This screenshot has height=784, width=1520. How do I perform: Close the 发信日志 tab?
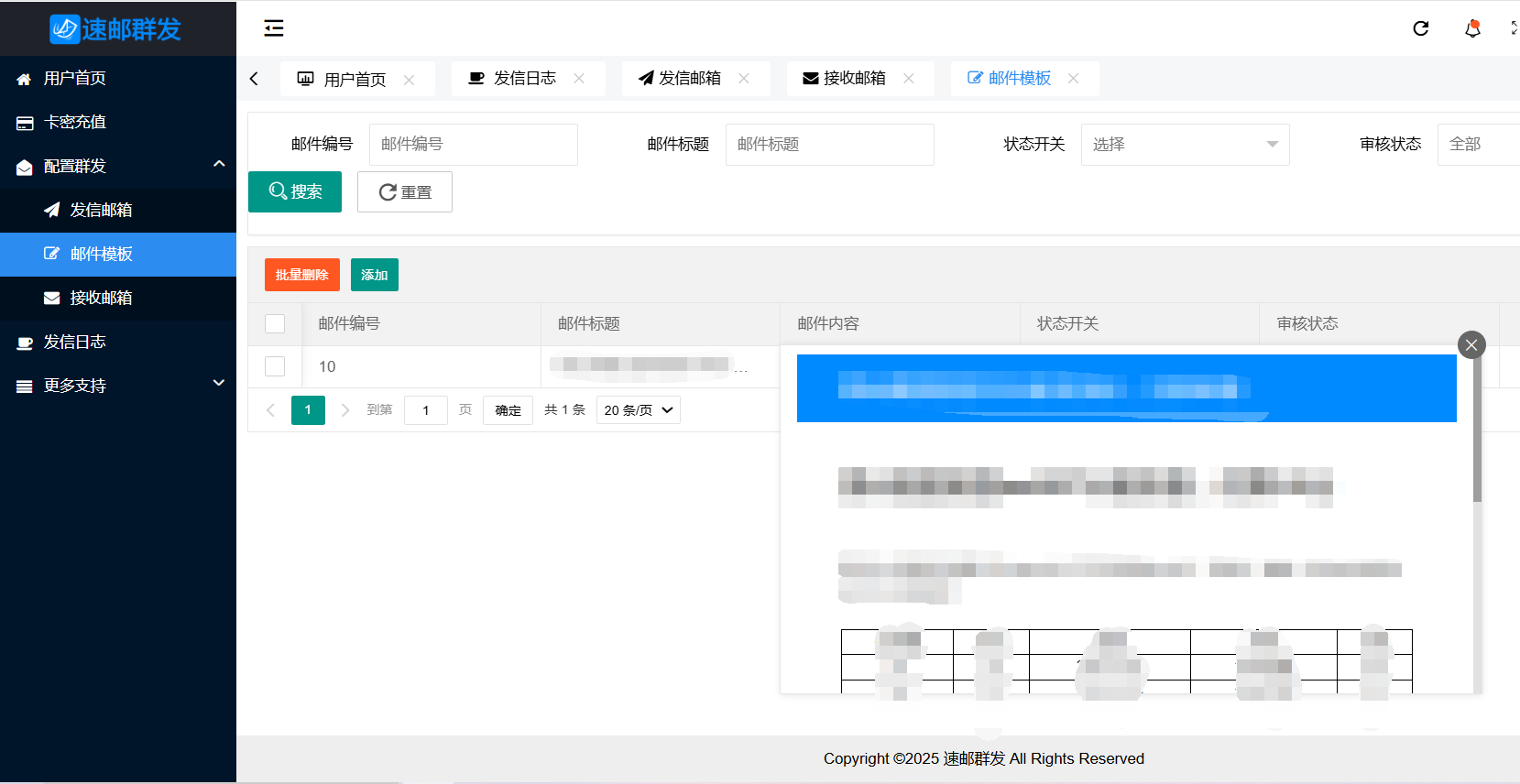coord(579,79)
